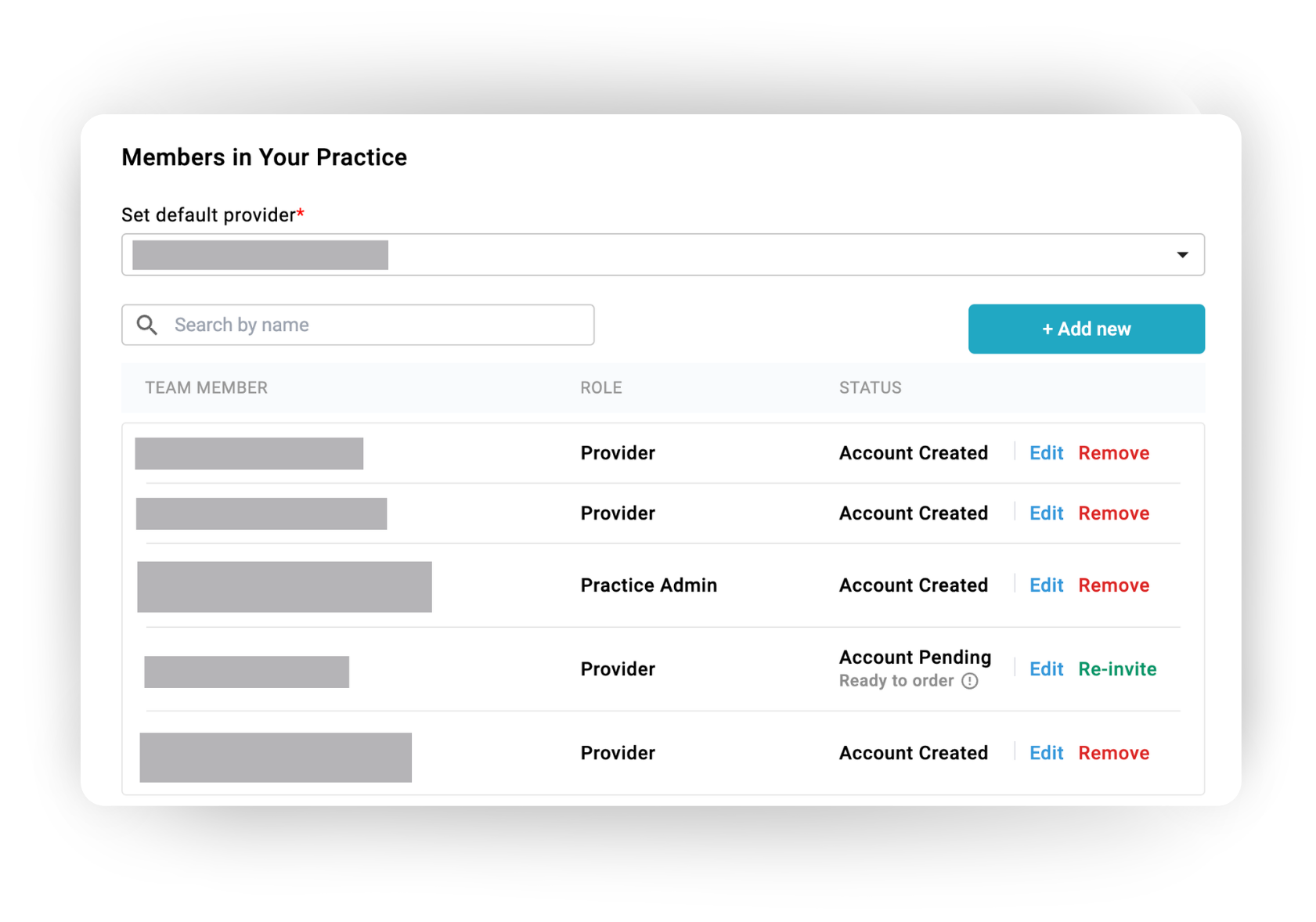Remove the last Provider member
Screen dimensions: 1316x922
click(1113, 753)
